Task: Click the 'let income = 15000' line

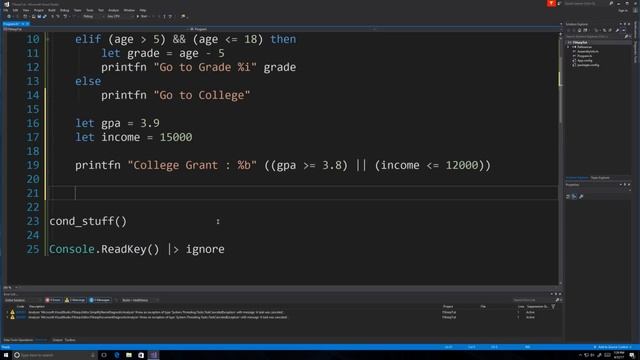Action: point(133,137)
